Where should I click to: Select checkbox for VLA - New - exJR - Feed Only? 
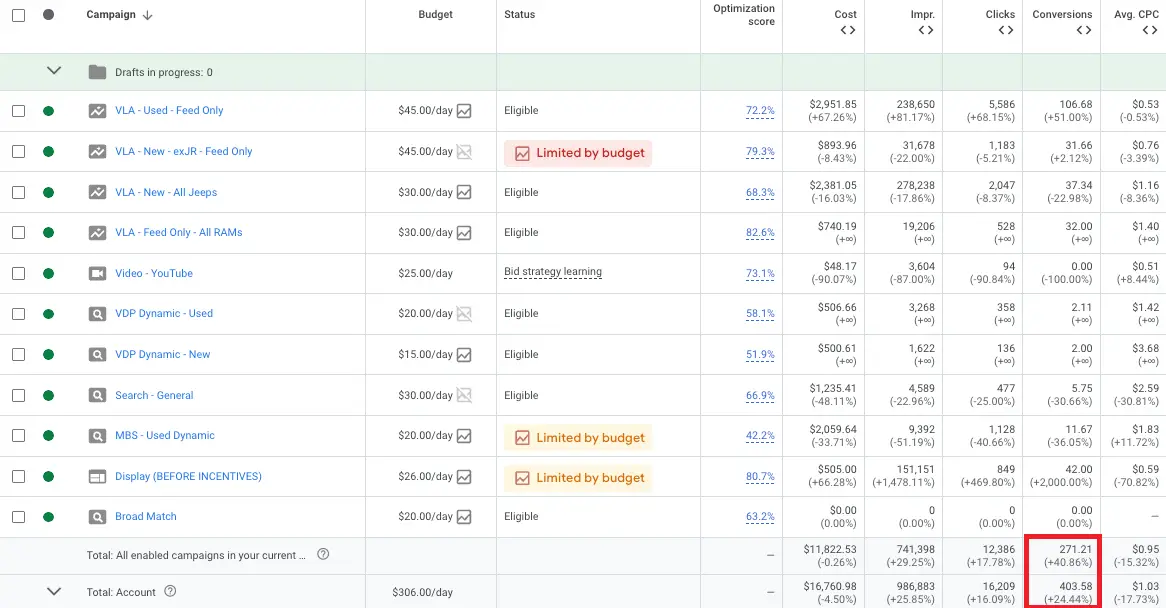[19, 152]
